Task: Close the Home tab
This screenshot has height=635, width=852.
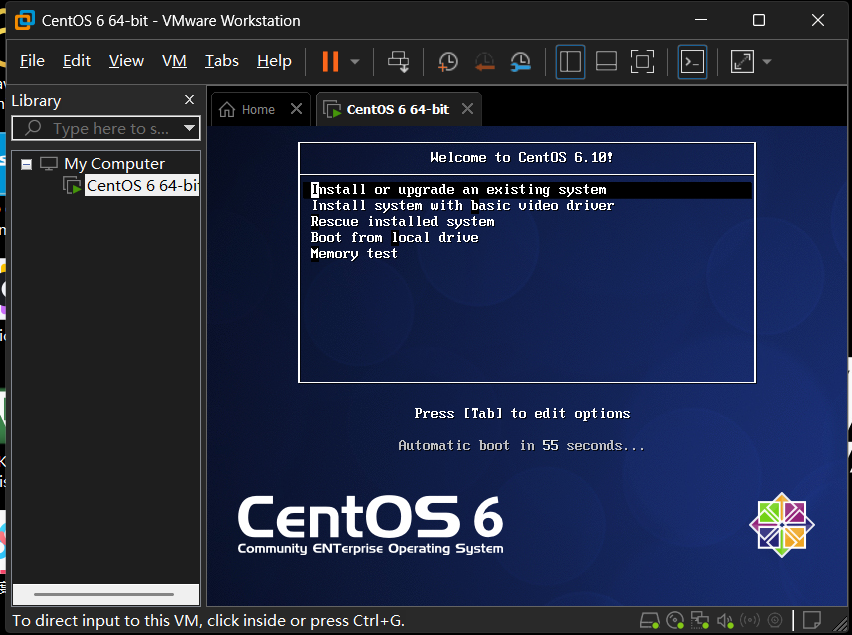Action: 296,109
